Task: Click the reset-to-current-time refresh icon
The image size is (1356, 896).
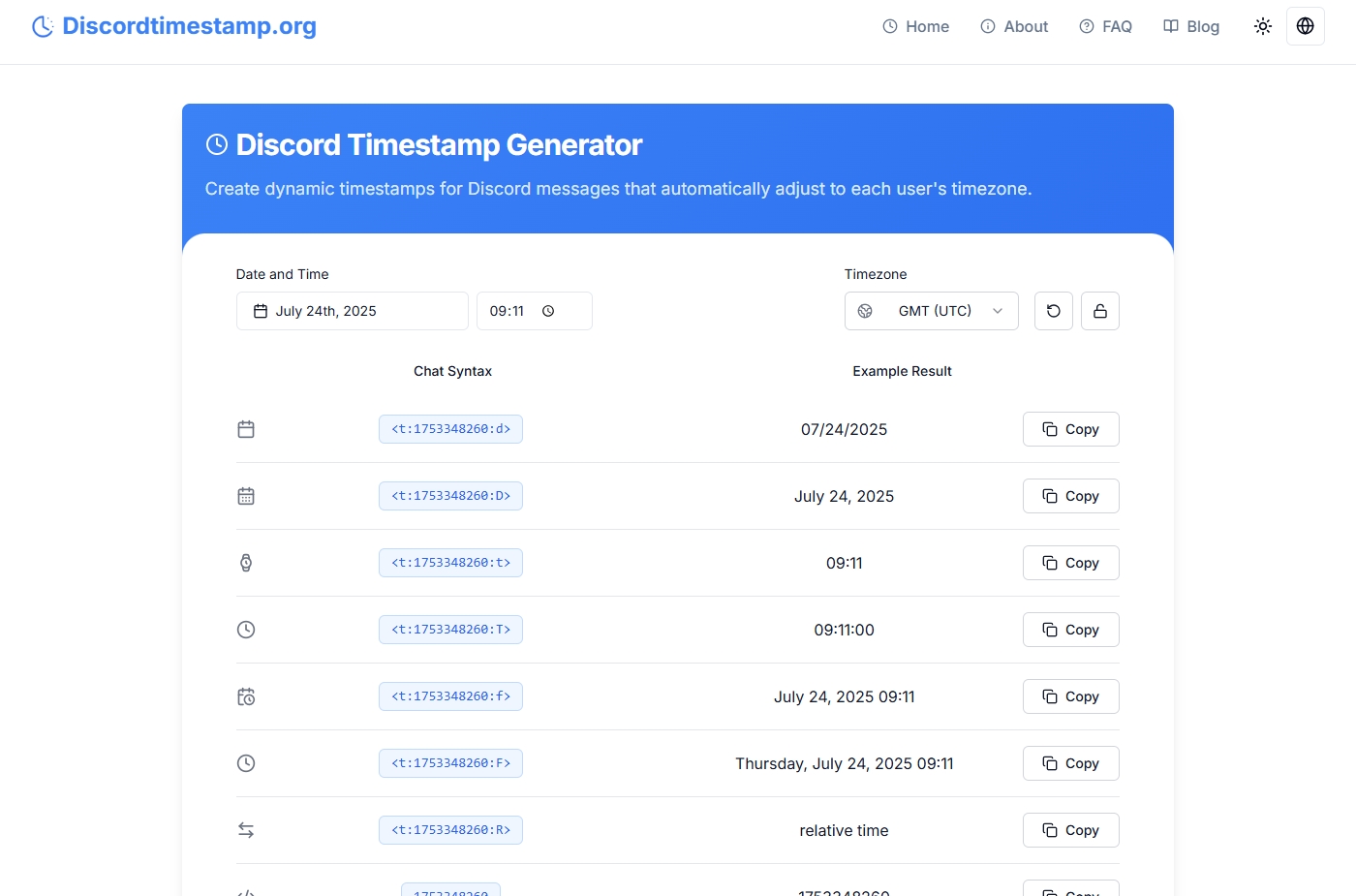Action: pos(1053,311)
